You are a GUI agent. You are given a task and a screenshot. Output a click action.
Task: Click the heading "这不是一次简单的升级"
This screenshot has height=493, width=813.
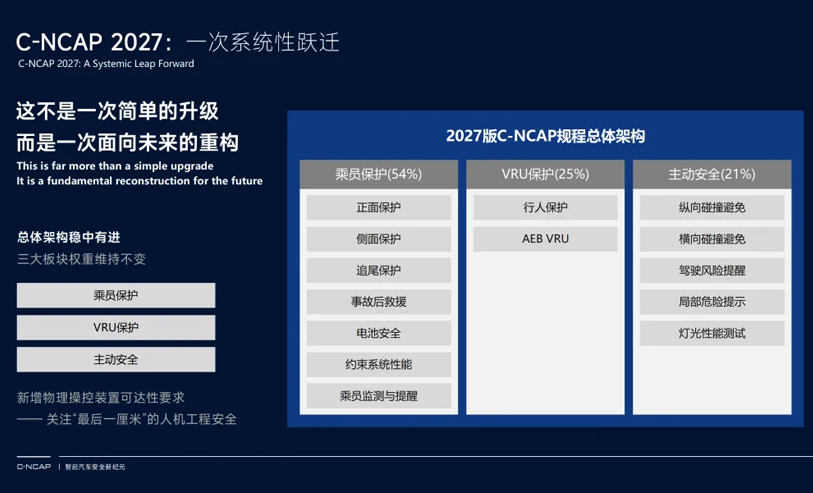(x=117, y=111)
